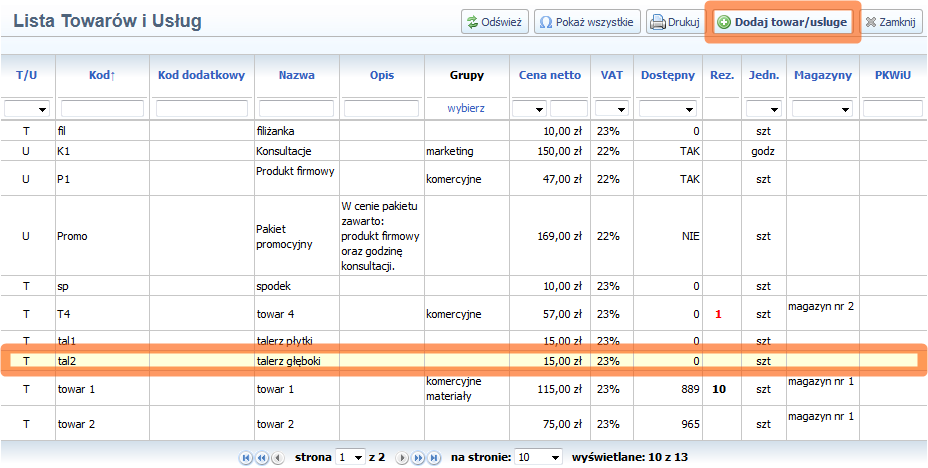This screenshot has width=928, height=468.
Task: Expand the VAT filter dropdown
Action: coord(611,108)
